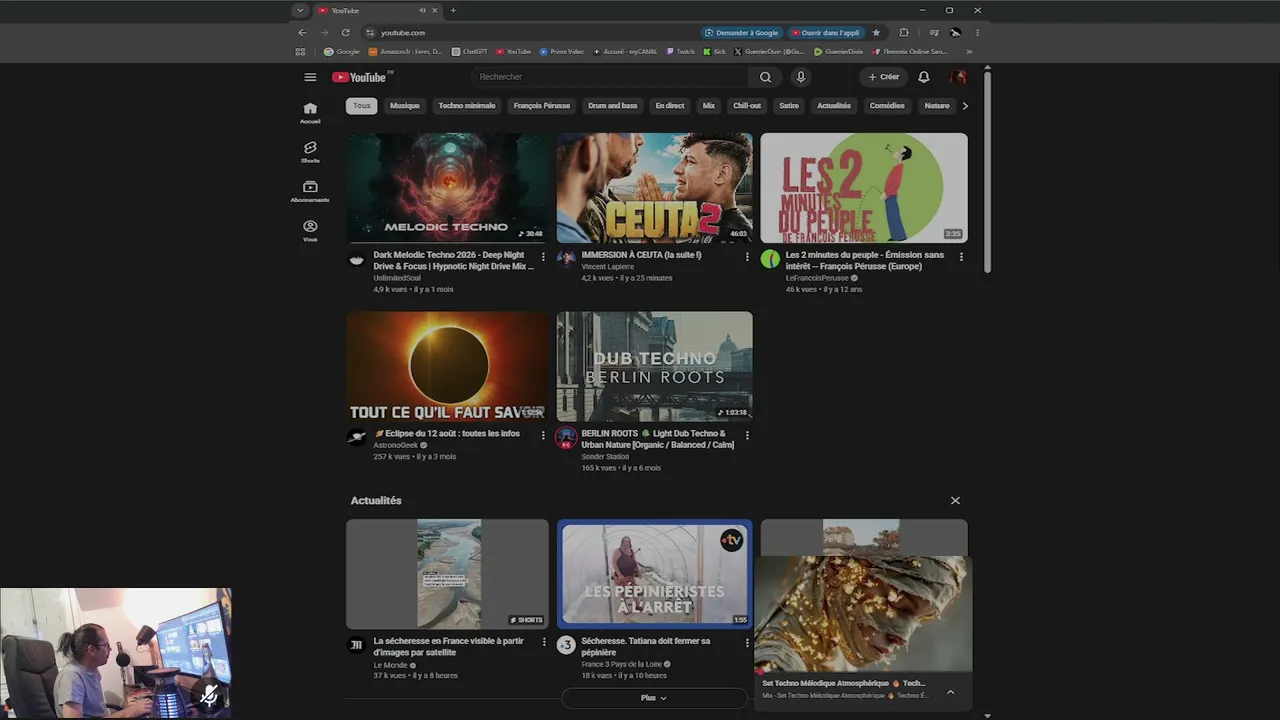Open Abonnements in the sidebar
Image resolution: width=1280 pixels, height=720 pixels.
tap(310, 191)
